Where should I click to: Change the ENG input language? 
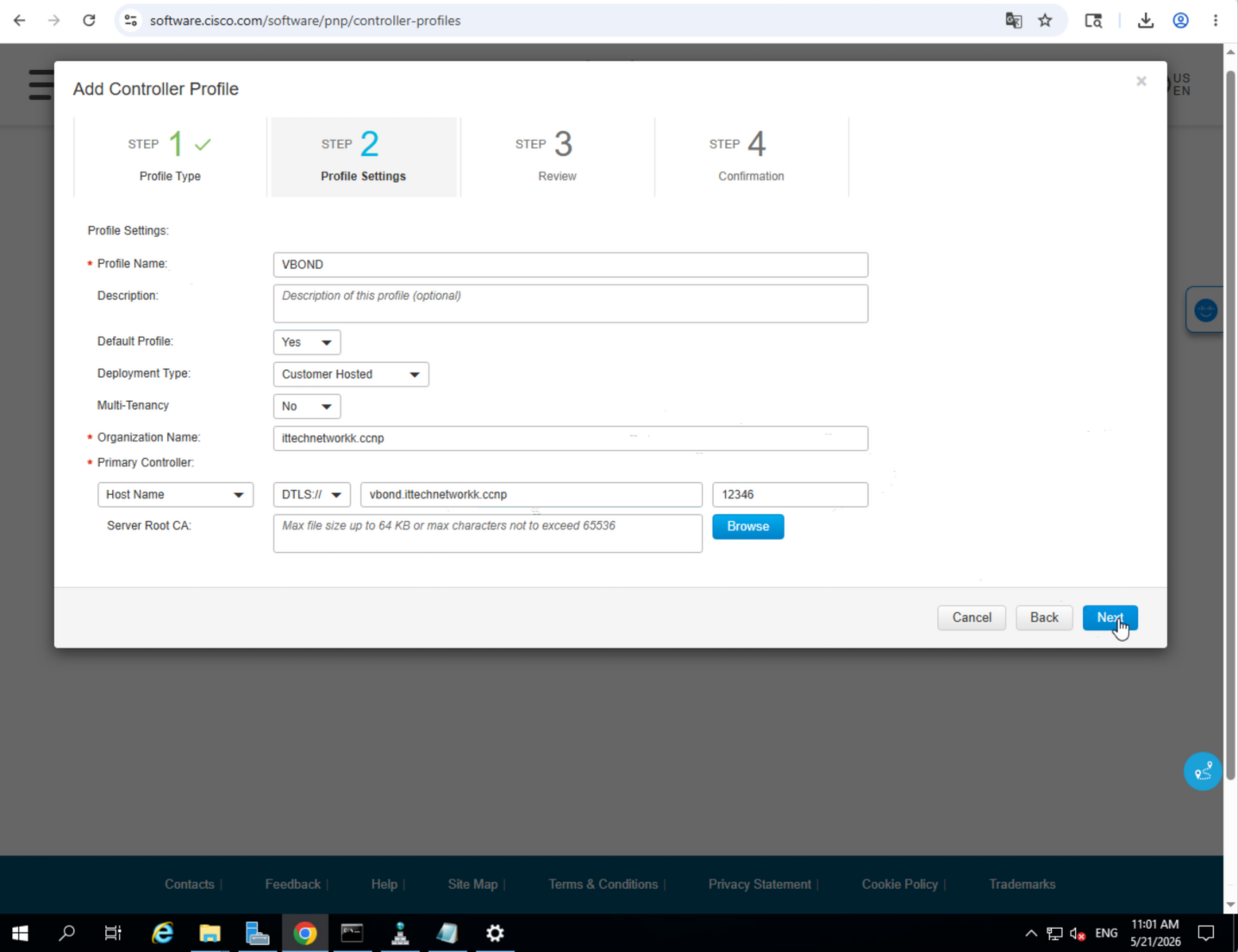pos(1106,933)
